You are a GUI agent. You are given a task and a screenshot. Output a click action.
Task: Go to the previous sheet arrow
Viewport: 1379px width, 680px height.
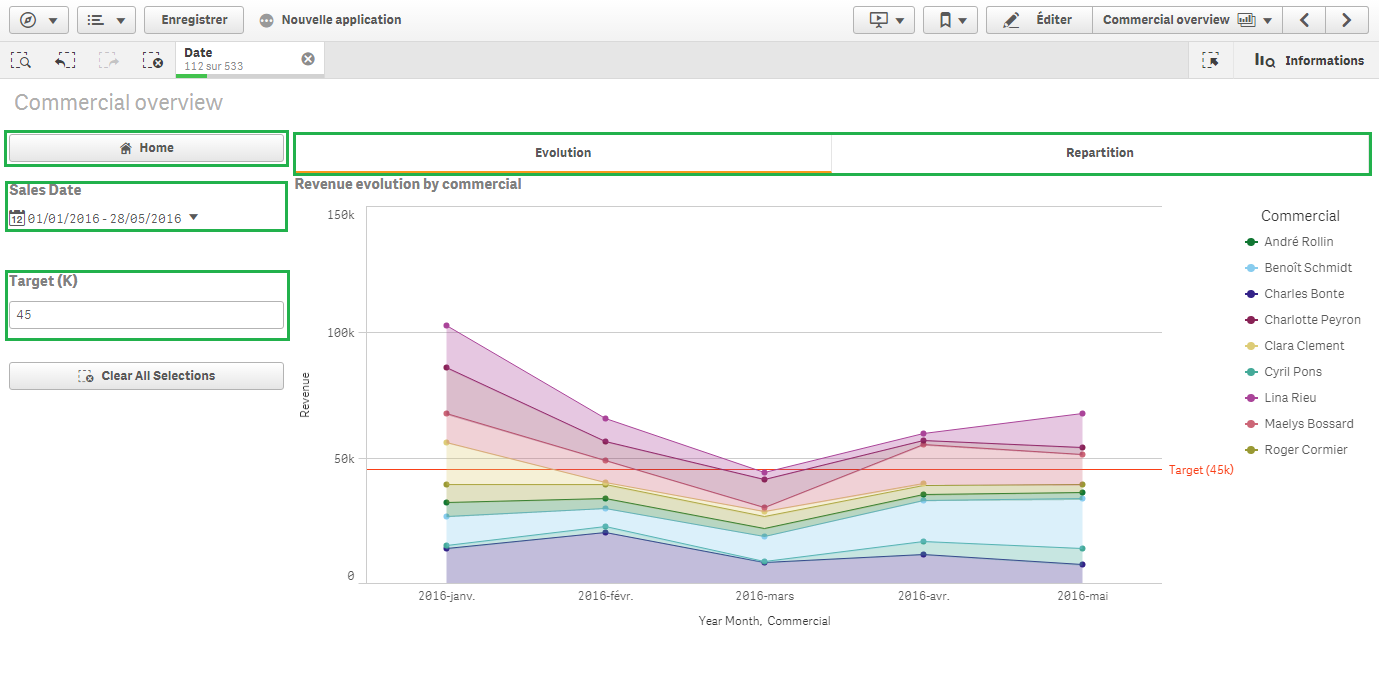(x=1304, y=20)
